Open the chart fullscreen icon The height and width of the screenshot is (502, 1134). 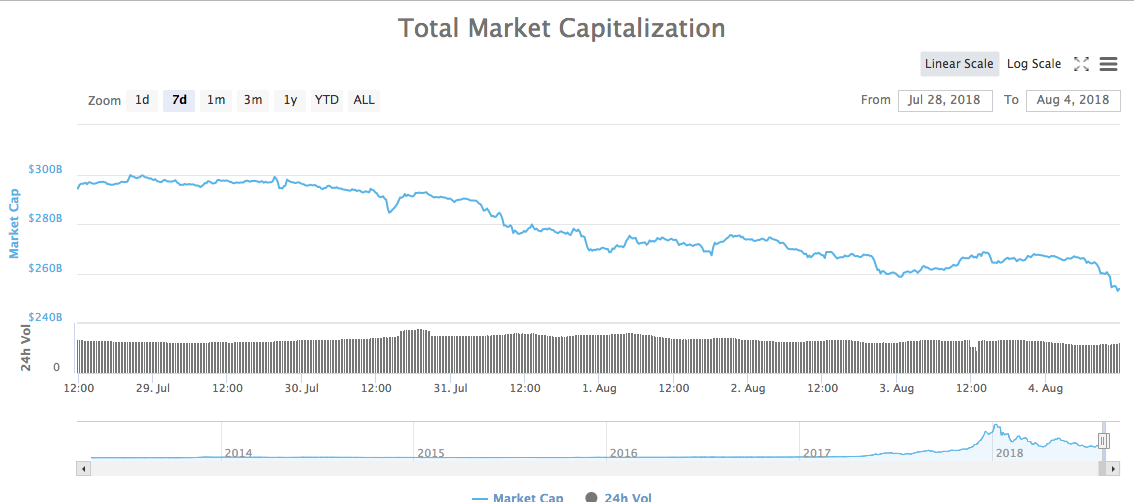pyautogui.click(x=1081, y=64)
